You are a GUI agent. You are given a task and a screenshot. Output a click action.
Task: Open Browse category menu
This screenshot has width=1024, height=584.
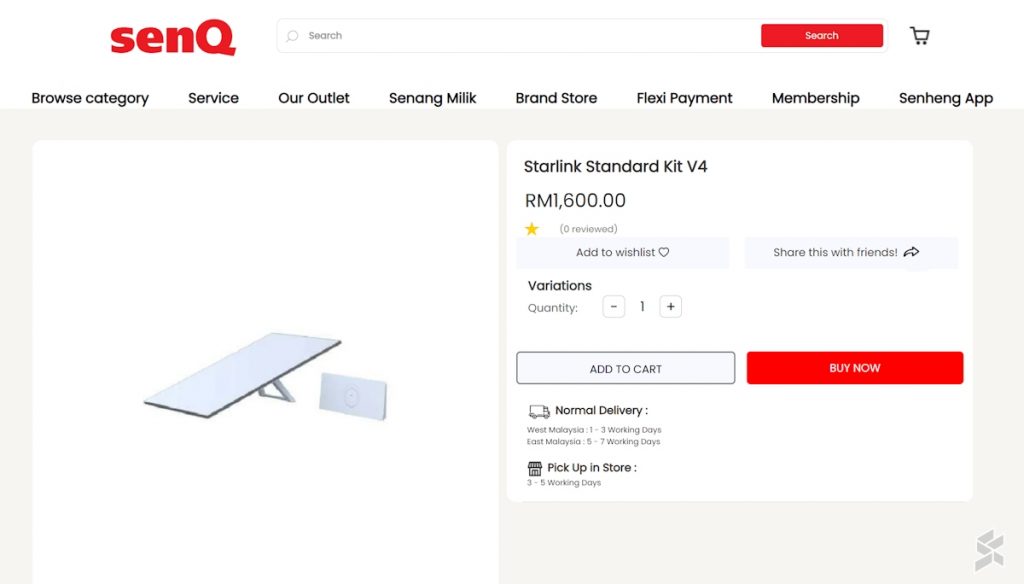90,98
